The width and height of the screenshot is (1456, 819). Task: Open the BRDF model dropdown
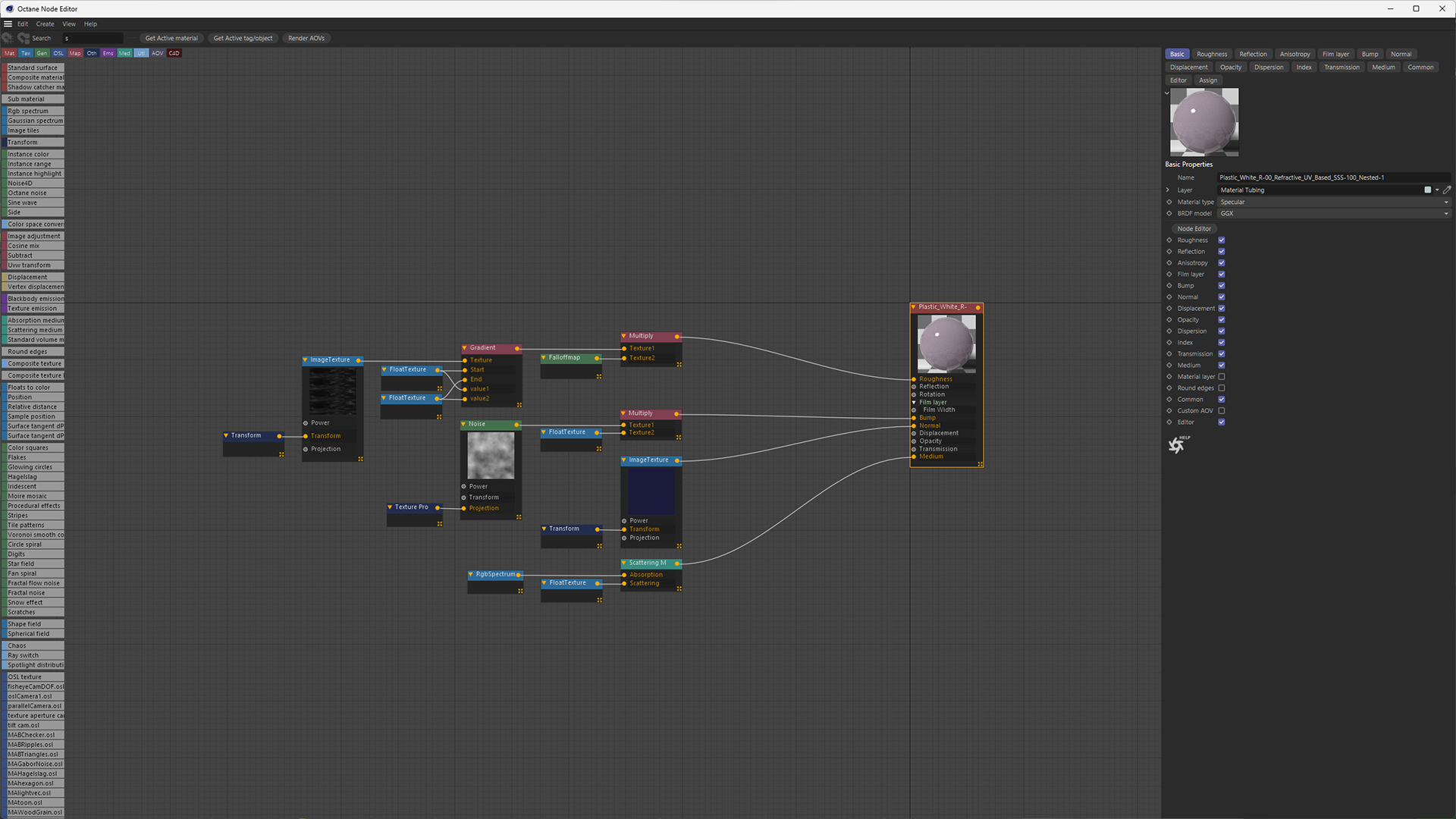1334,213
